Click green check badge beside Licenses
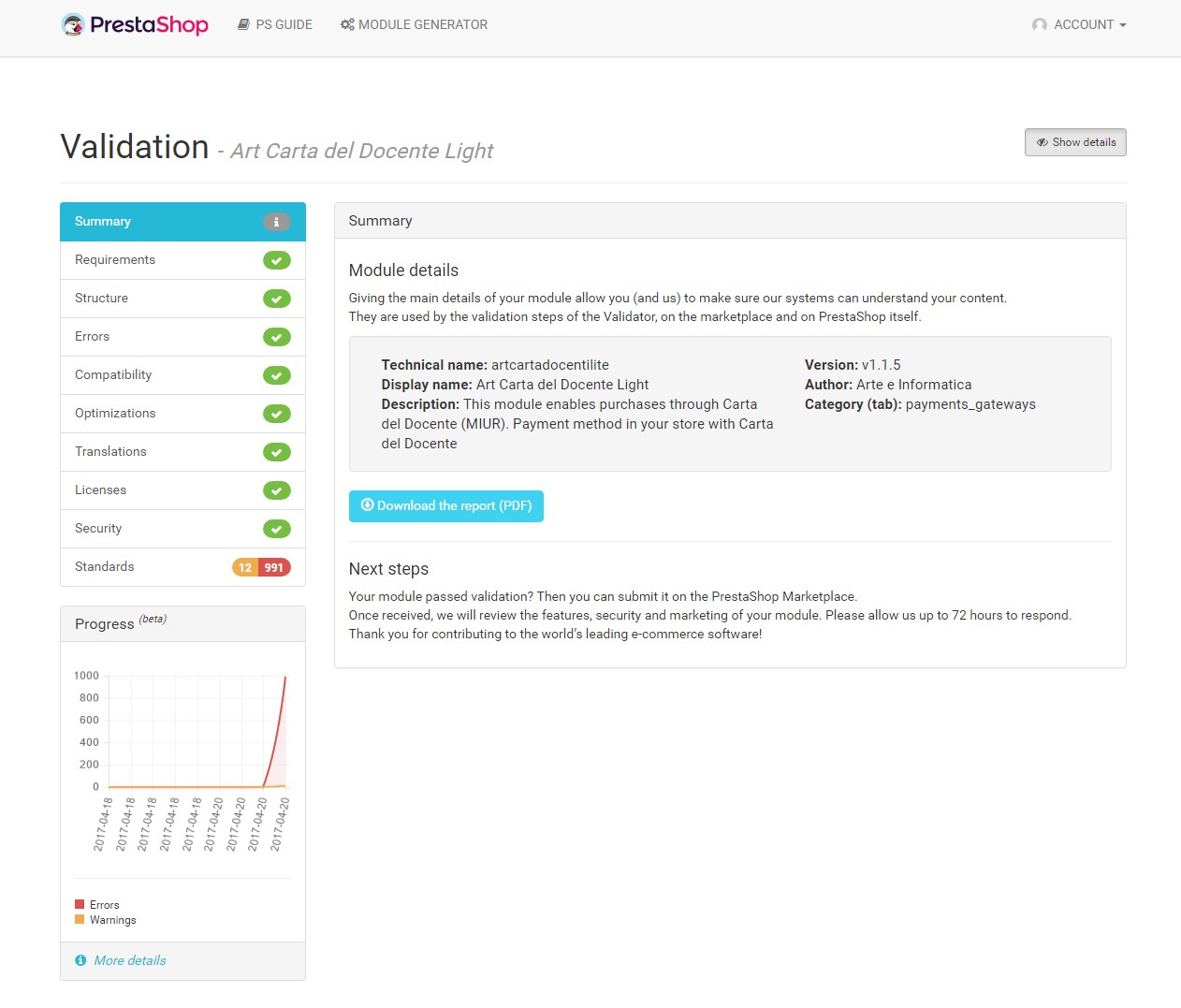Viewport: 1181px width, 1008px height. (x=277, y=490)
